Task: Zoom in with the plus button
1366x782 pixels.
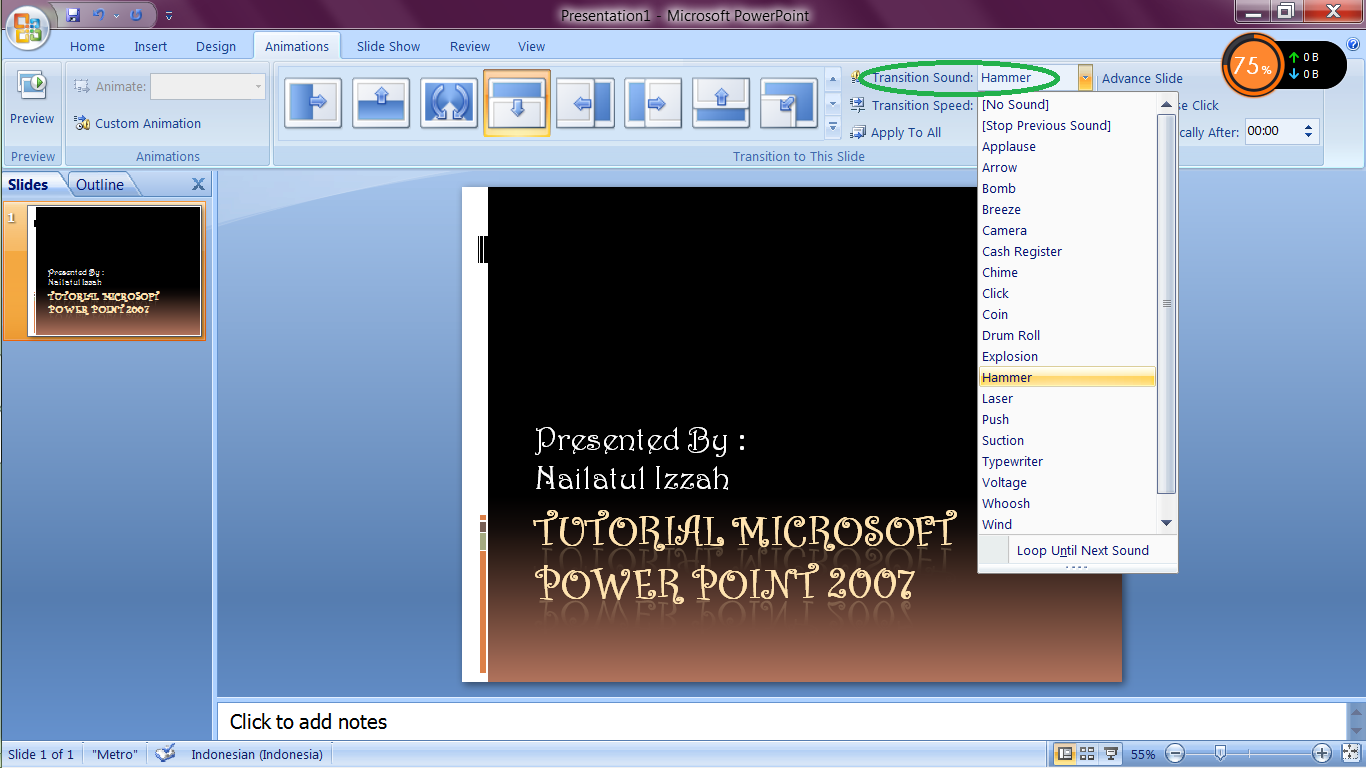Action: 1322,754
